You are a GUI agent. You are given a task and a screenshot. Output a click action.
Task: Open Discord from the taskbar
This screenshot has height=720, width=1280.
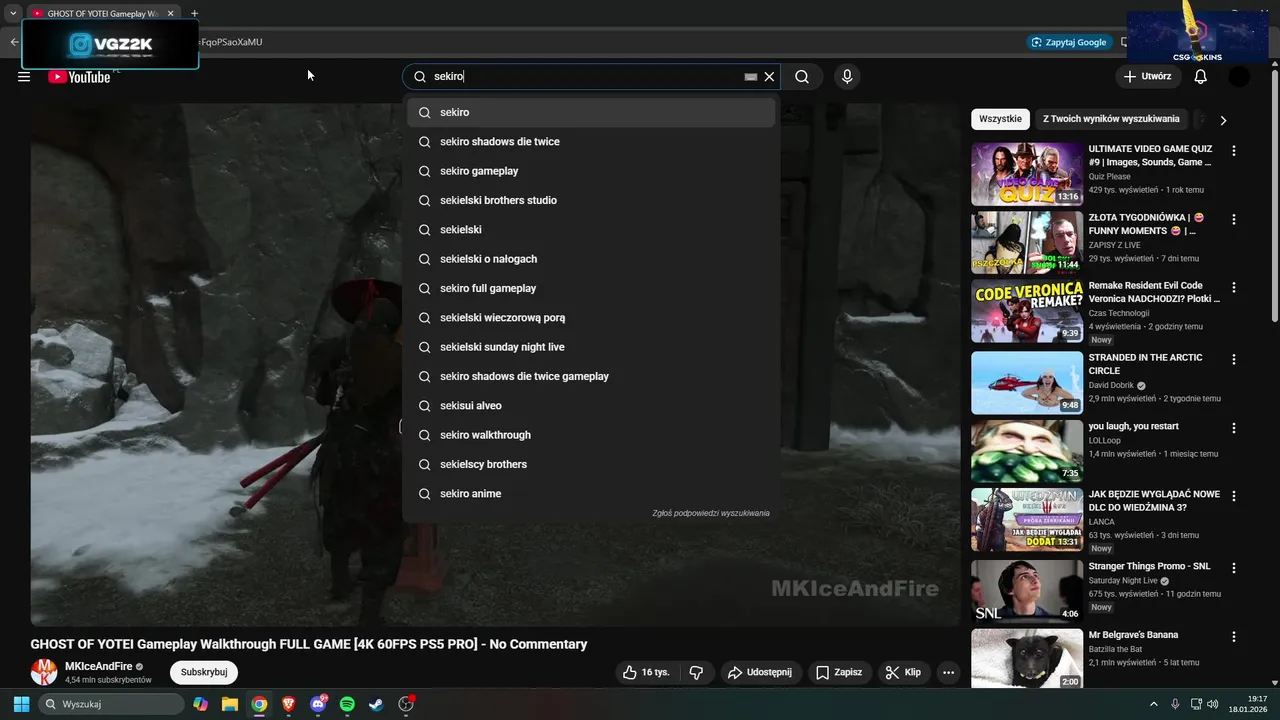coord(318,704)
